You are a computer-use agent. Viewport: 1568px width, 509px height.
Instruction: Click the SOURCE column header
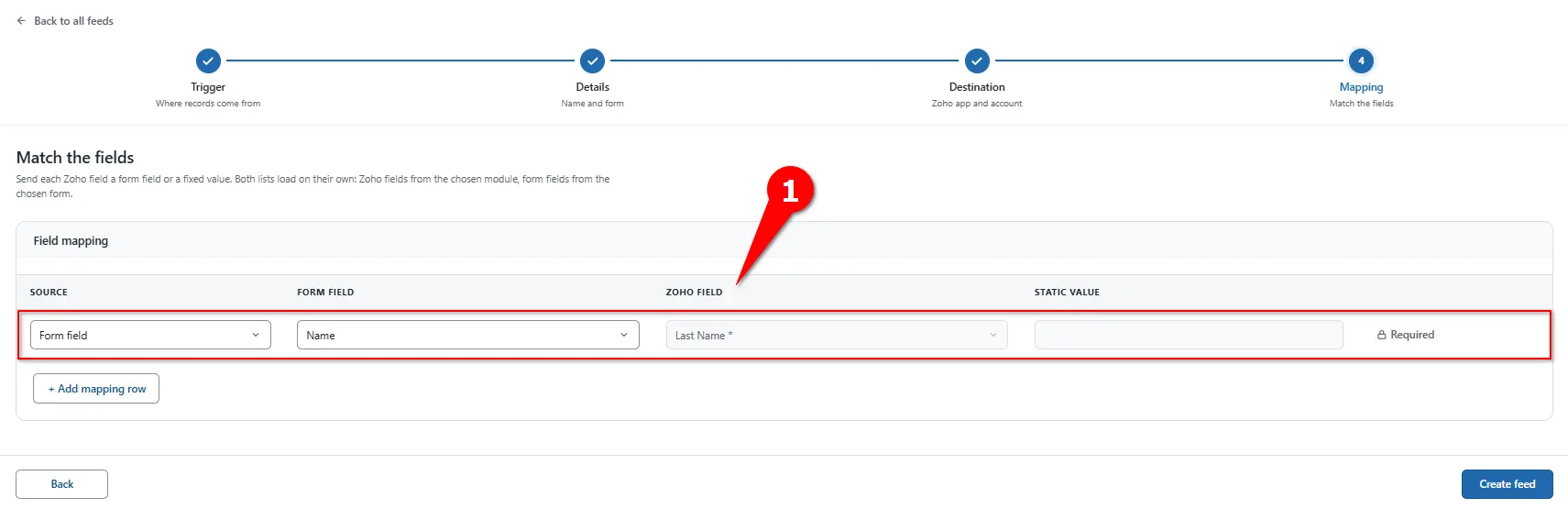click(x=49, y=293)
